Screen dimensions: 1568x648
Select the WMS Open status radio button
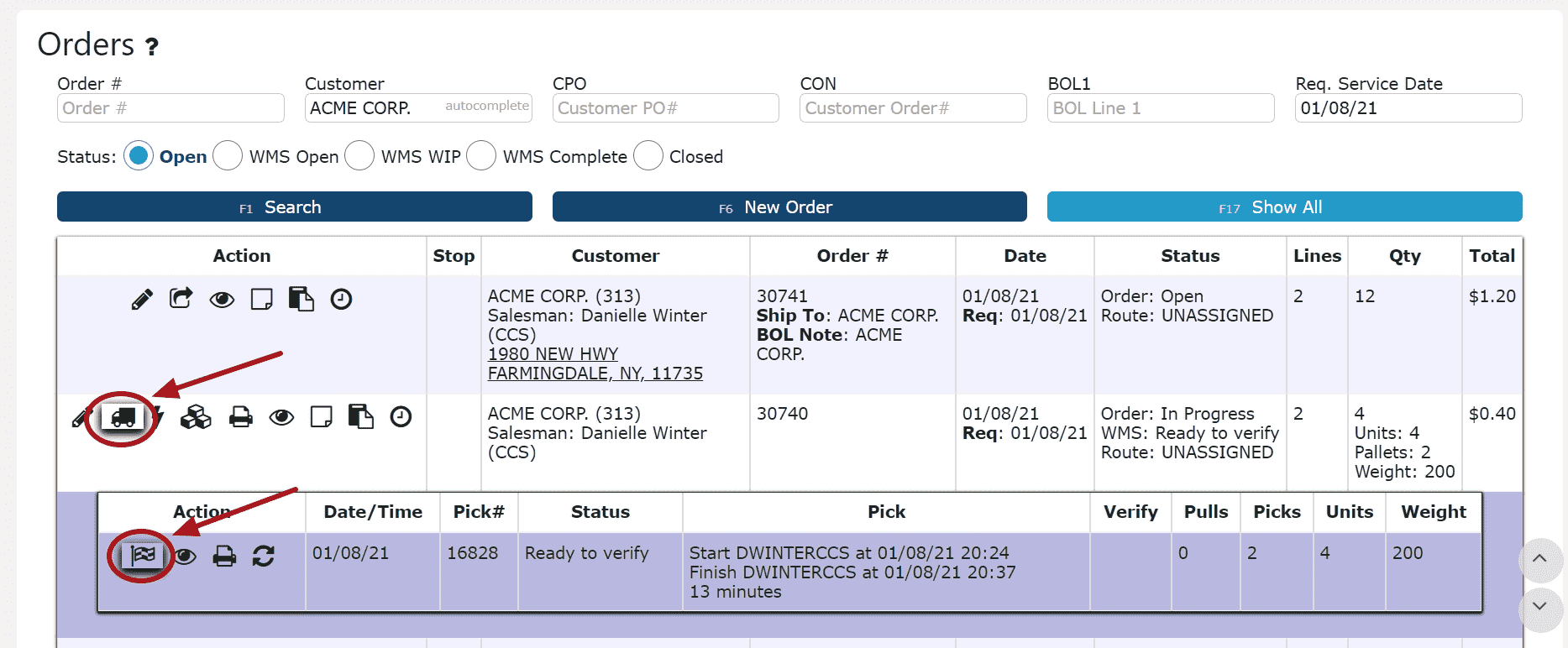[x=228, y=156]
